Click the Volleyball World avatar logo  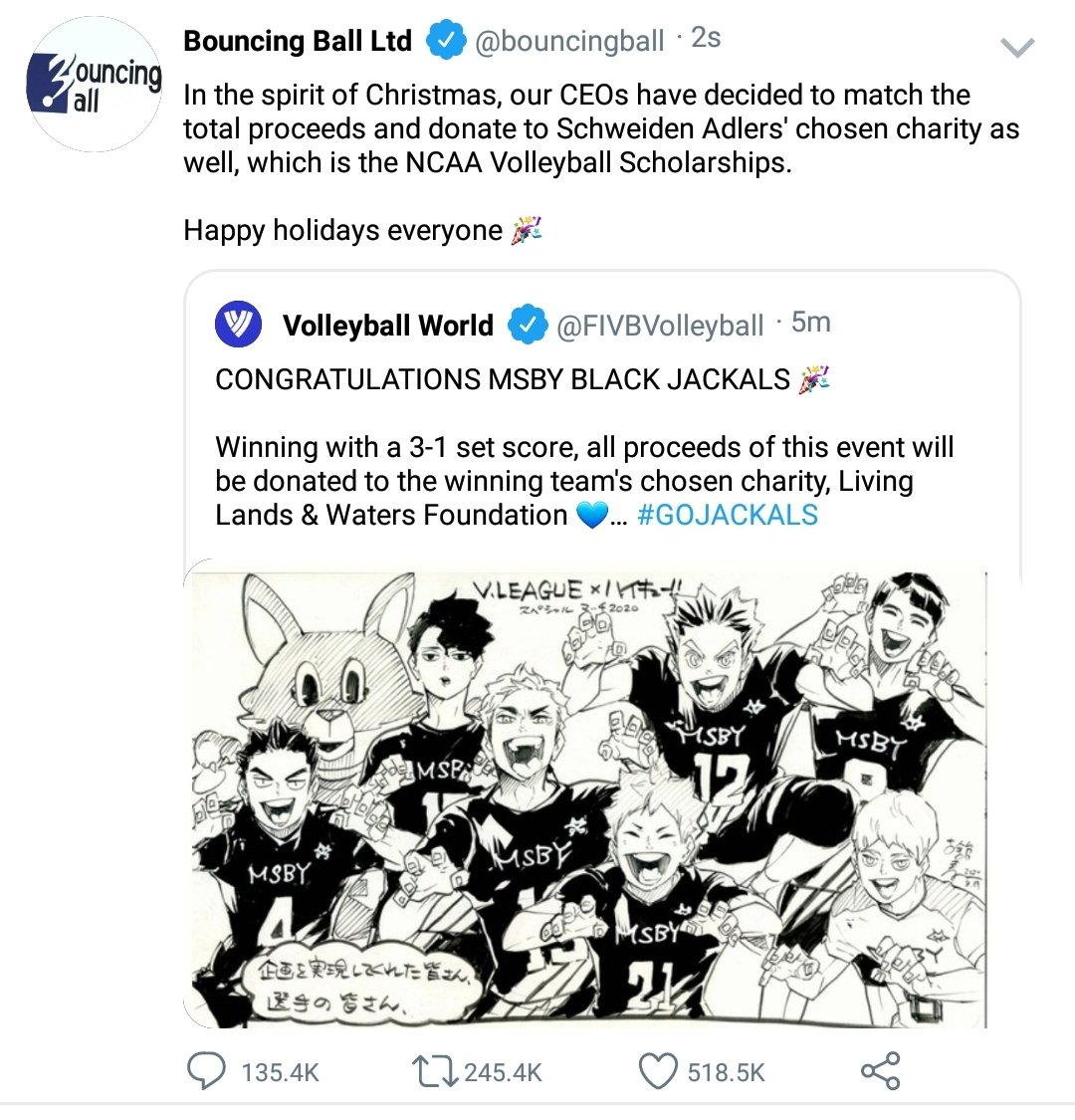[x=238, y=324]
